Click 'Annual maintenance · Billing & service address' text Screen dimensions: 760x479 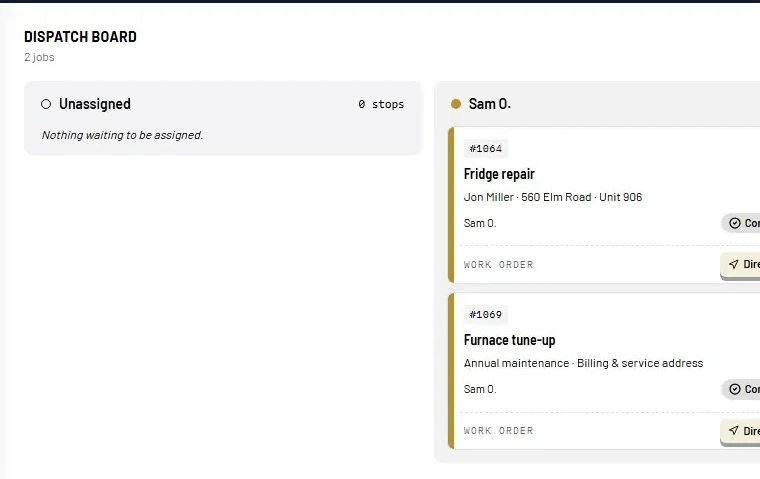pyautogui.click(x=583, y=363)
